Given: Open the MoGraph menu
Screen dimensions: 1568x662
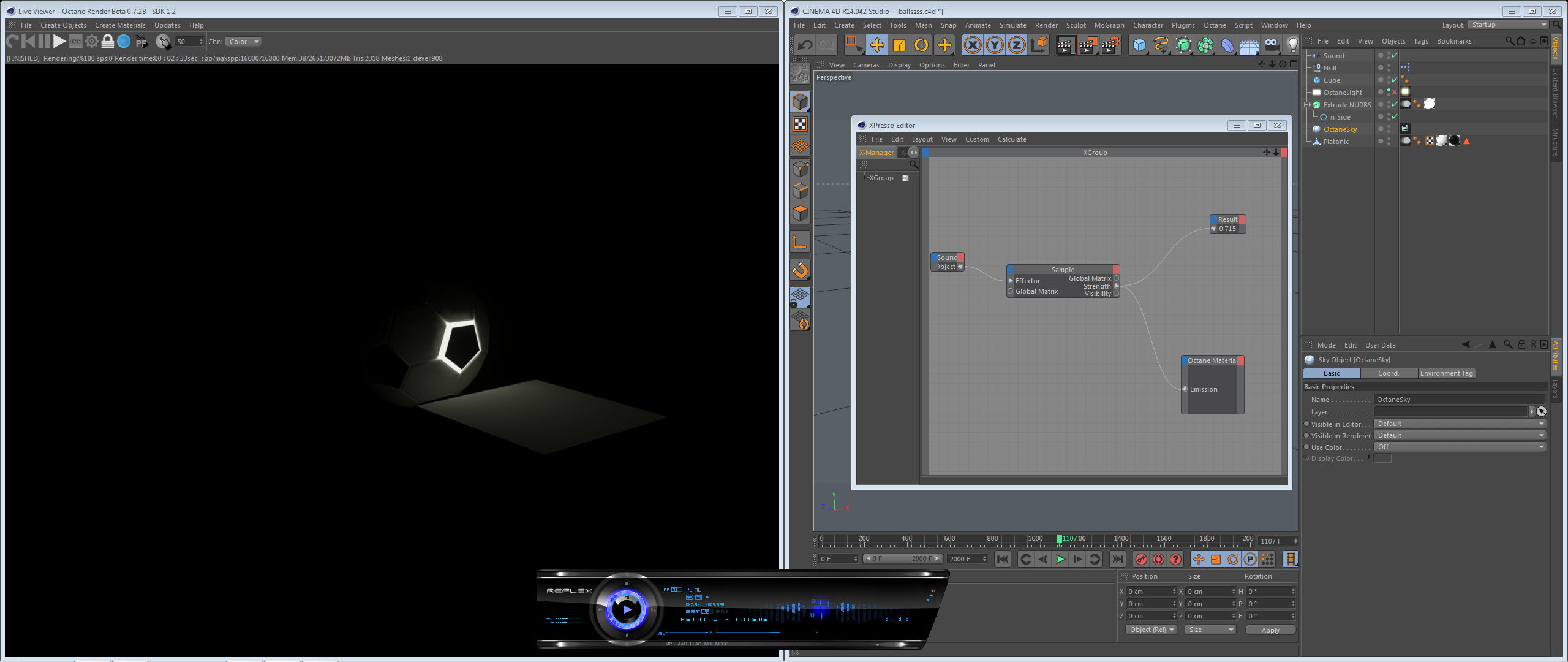Looking at the screenshot, I should 1109,25.
